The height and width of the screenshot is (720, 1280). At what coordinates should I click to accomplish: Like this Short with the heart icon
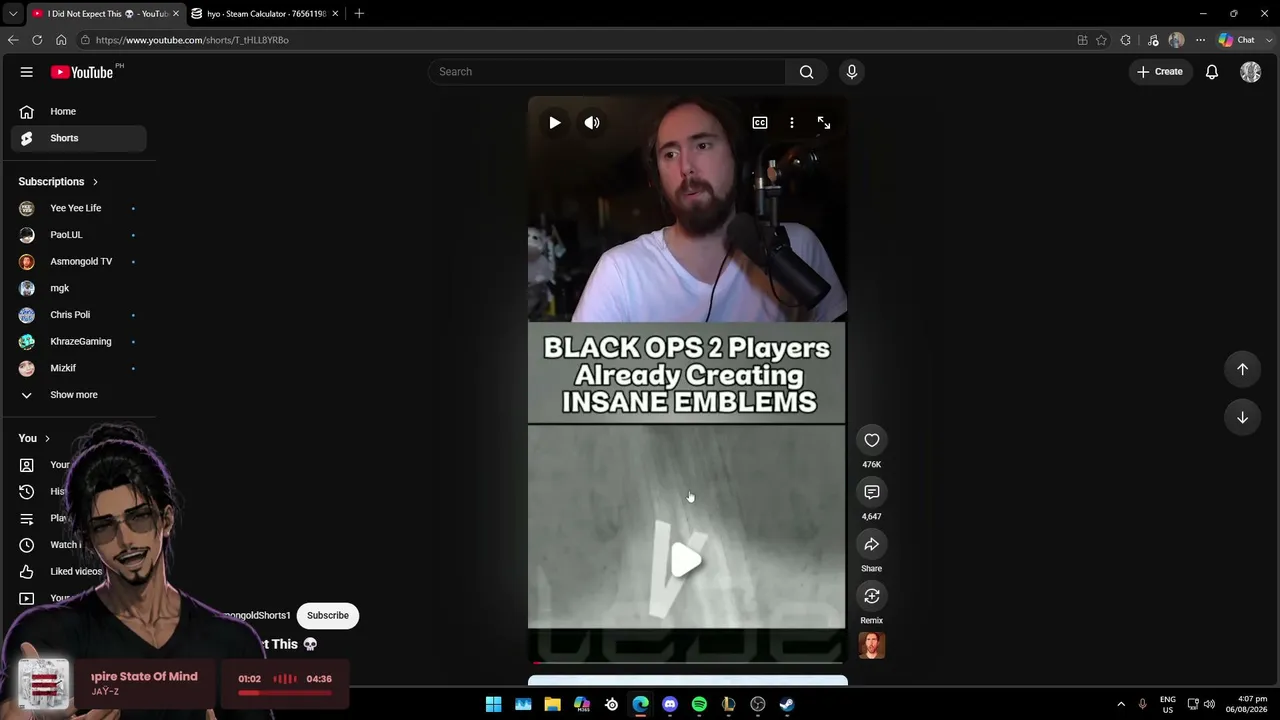click(x=872, y=440)
